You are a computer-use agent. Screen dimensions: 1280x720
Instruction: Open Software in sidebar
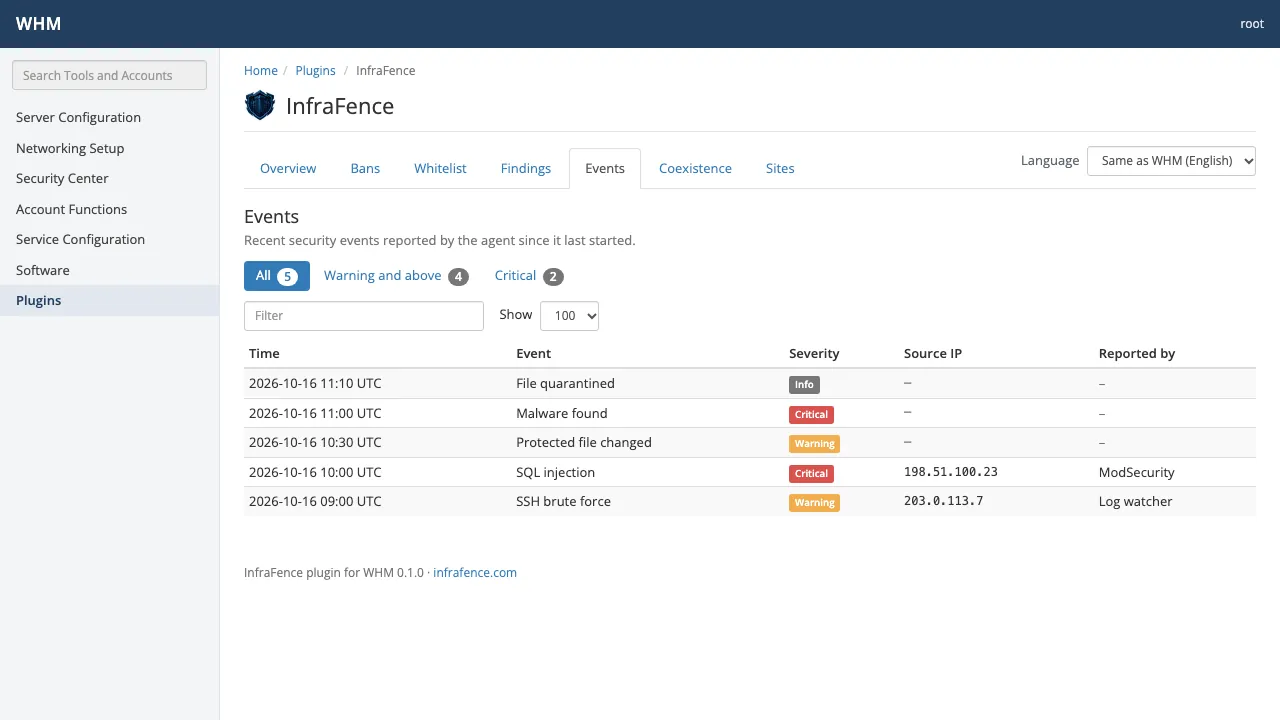pyautogui.click(x=109, y=270)
